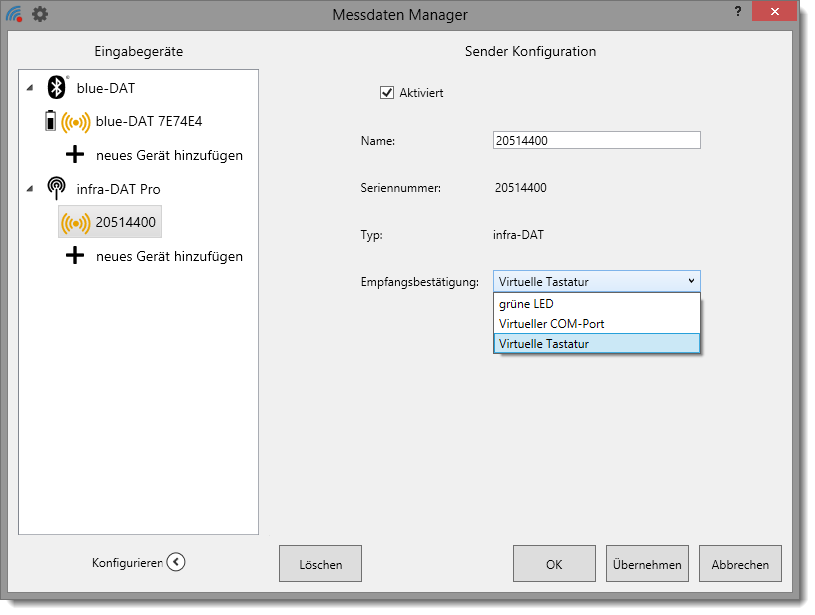Open settings via the gear icon
The image size is (815, 615).
click(x=40, y=14)
